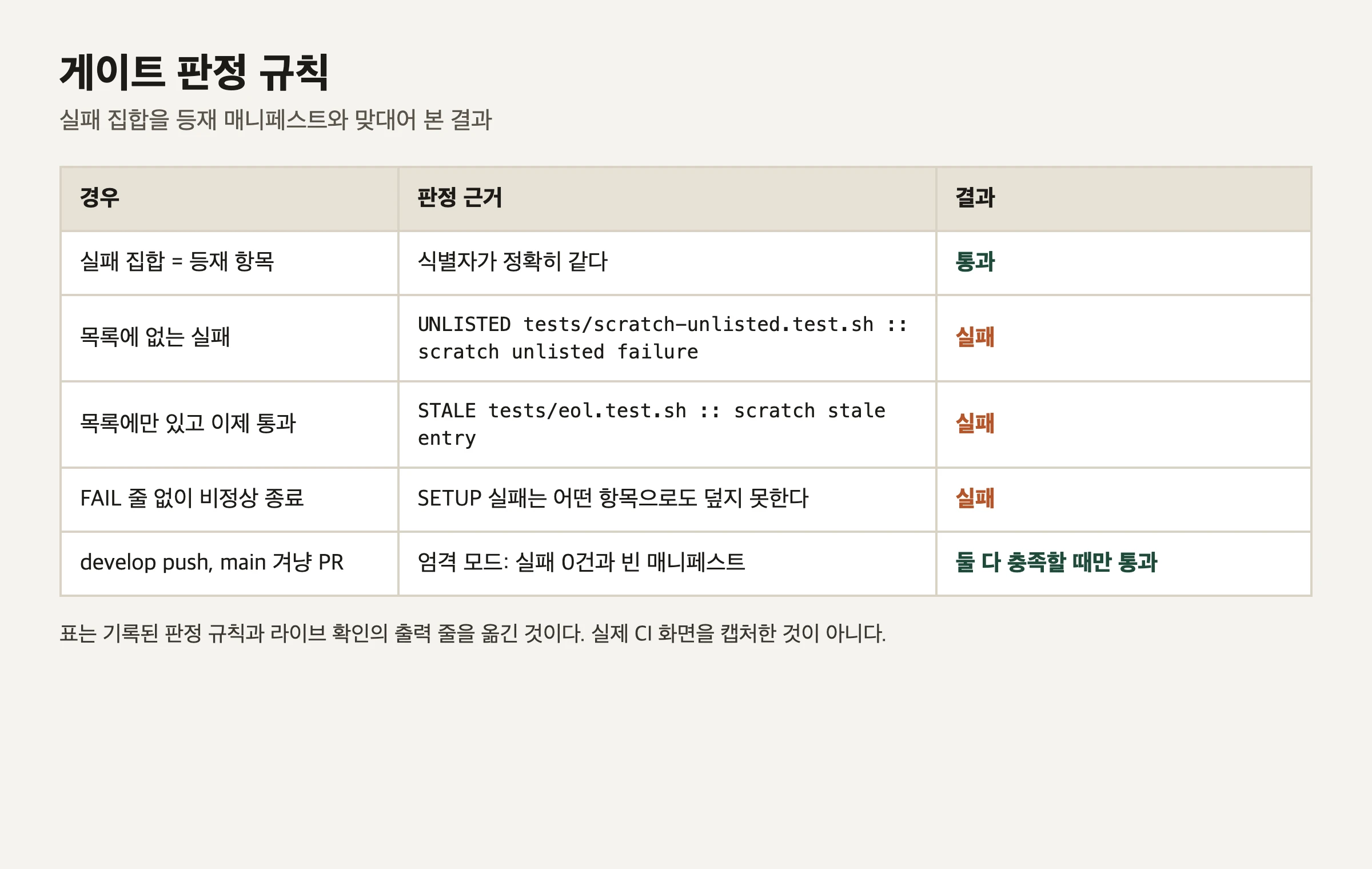Screen dimensions: 1372x869
Task: Click the subtitle '실패 집합을 등재 매니페스트와 맞대어 본 결과'
Action: pos(276,120)
